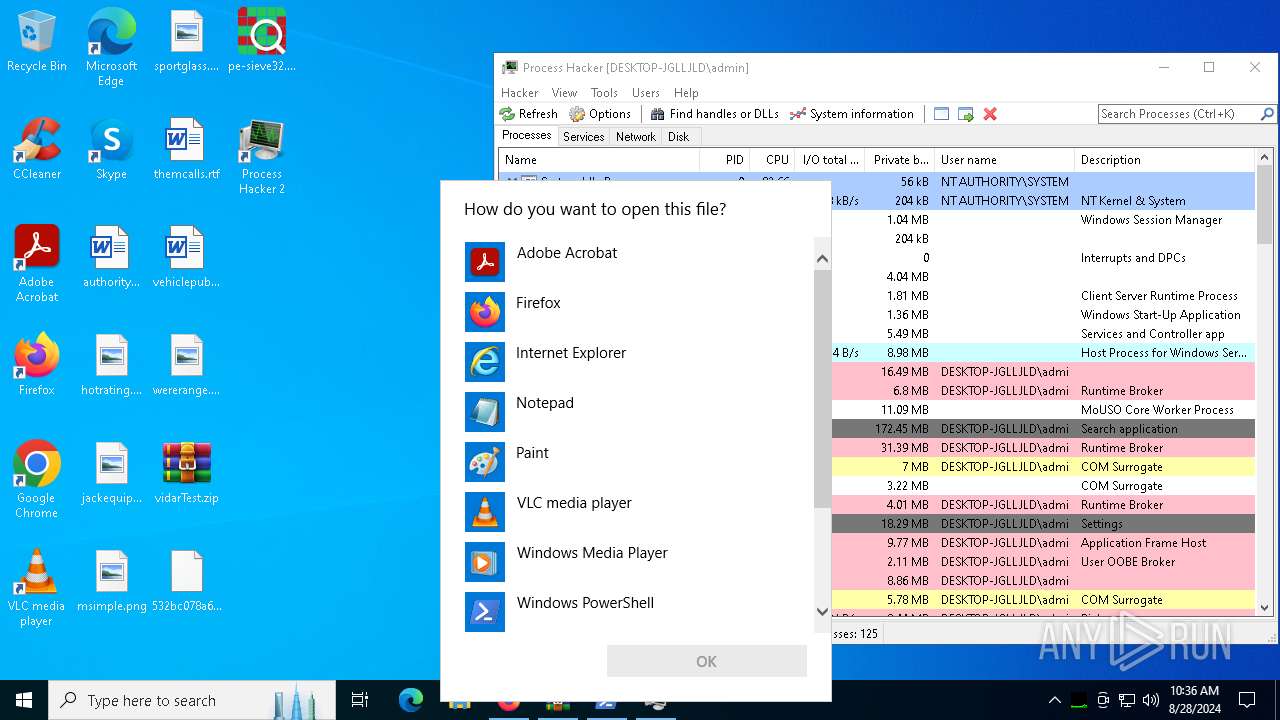1280x720 pixels.
Task: Sort processes by the Name column
Action: [x=599, y=160]
